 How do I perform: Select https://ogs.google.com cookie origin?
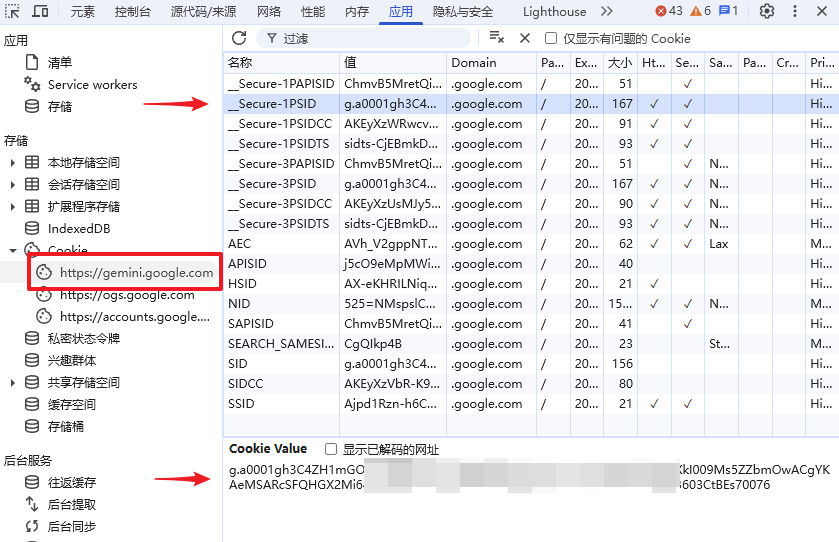click(127, 294)
